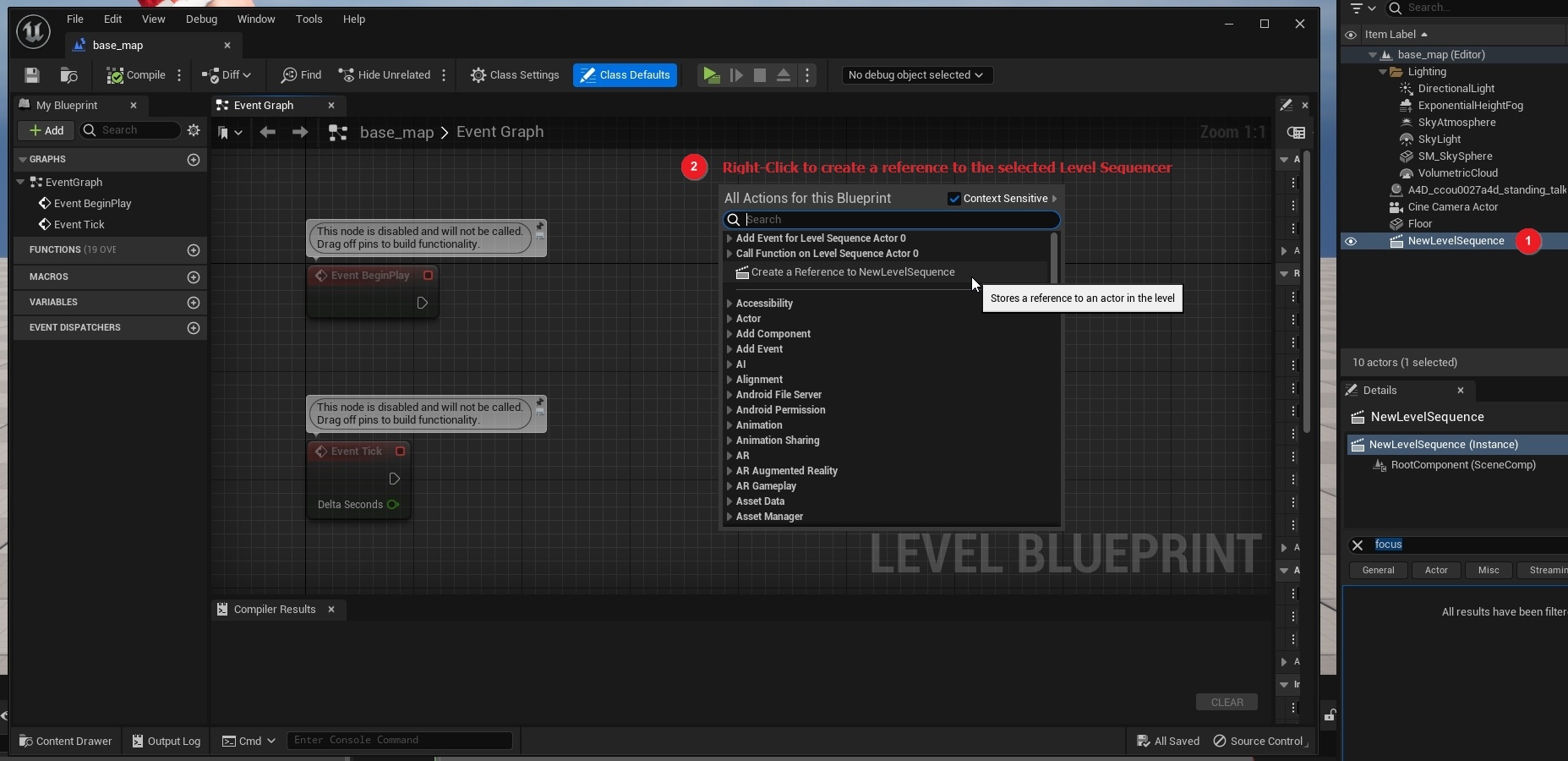Viewport: 1568px width, 761px height.
Task: Click the Eject playback icon
Action: click(784, 75)
